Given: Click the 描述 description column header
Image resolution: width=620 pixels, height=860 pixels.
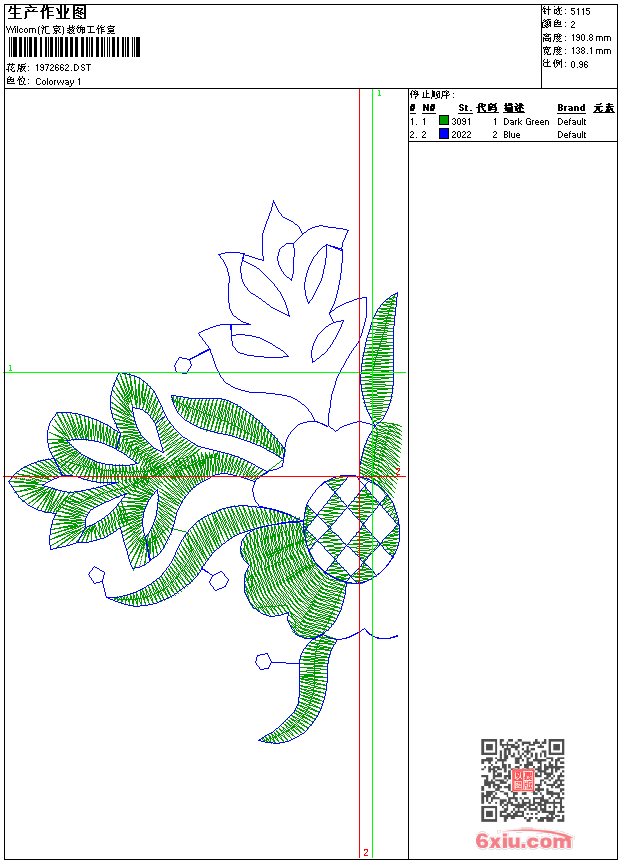Looking at the screenshot, I should 514,108.
